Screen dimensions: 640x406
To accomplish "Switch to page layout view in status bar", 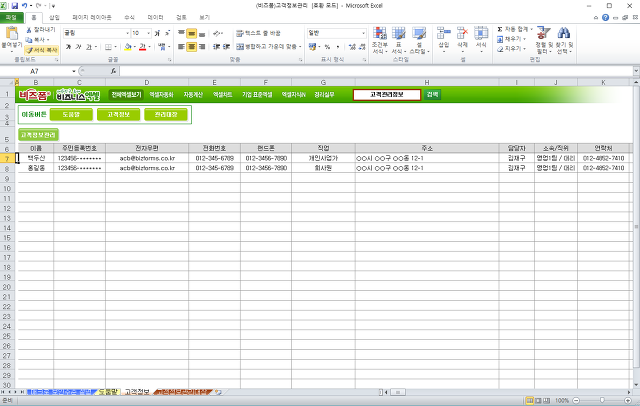I will (538, 401).
